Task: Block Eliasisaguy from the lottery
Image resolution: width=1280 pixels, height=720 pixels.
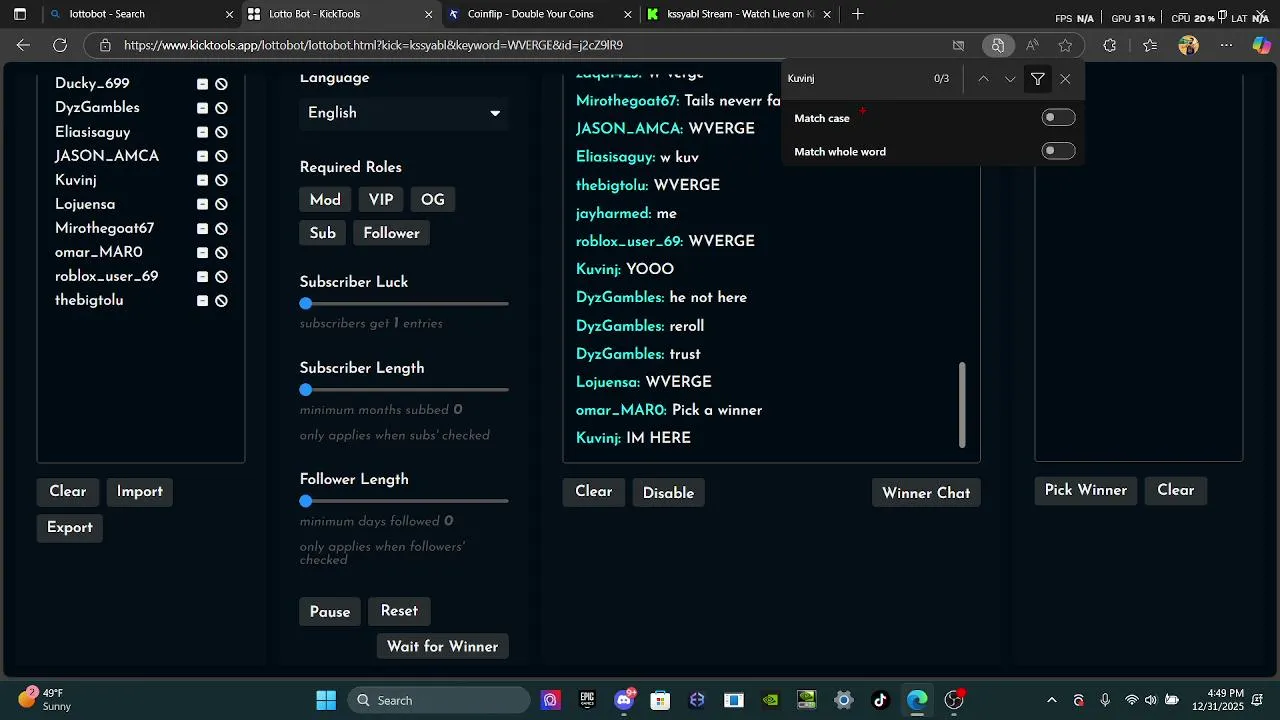Action: [221, 132]
